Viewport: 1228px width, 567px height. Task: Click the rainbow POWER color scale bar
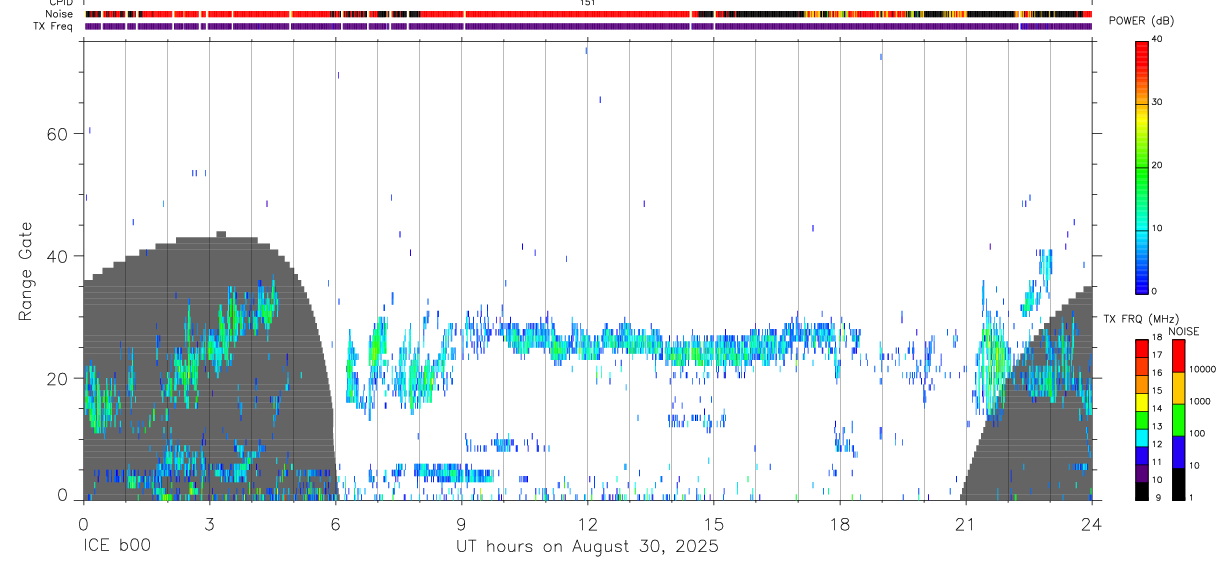(1141, 166)
